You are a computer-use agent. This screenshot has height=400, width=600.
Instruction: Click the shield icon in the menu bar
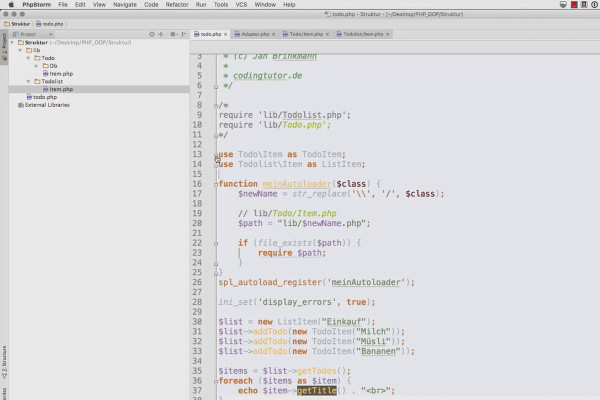pyautogui.click(x=563, y=5)
